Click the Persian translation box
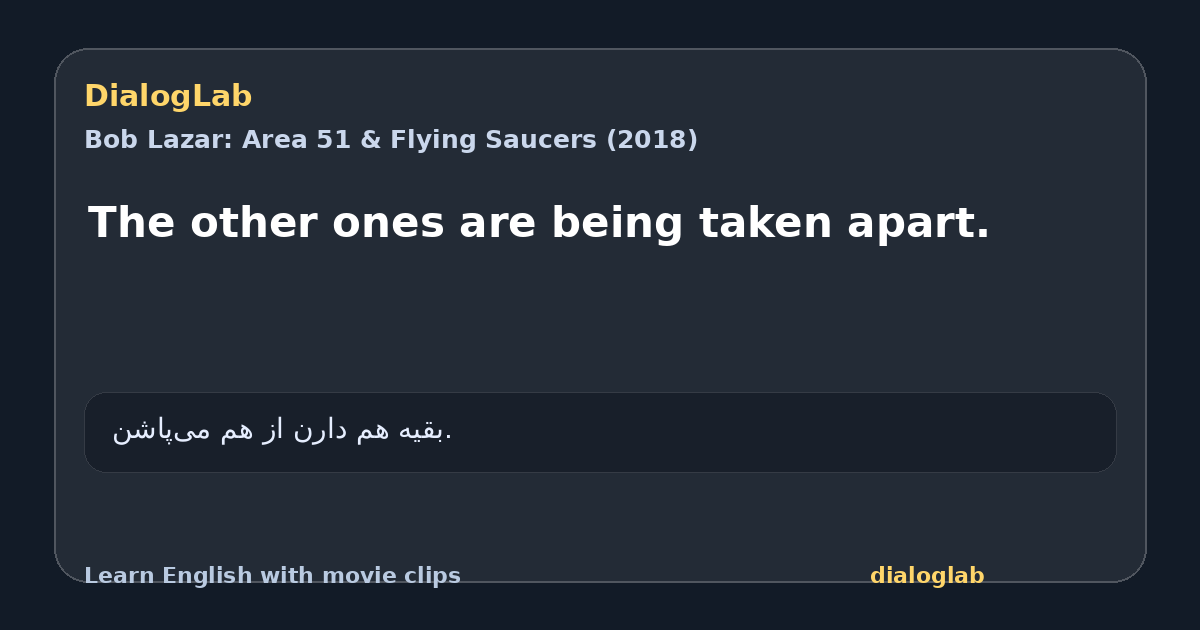The height and width of the screenshot is (630, 1200). (600, 432)
